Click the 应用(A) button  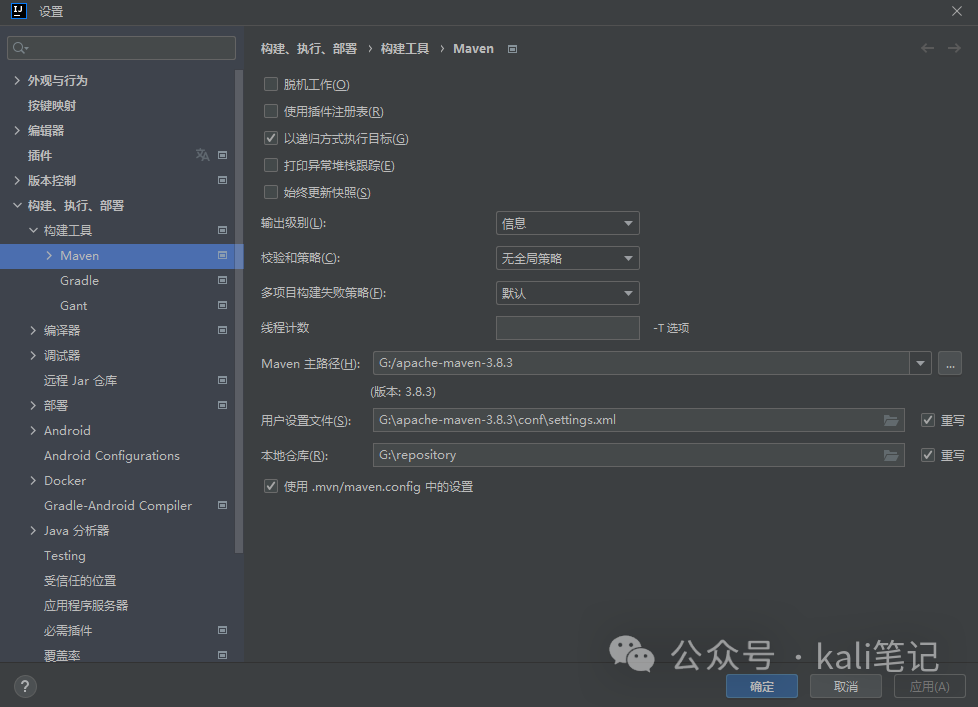click(930, 686)
